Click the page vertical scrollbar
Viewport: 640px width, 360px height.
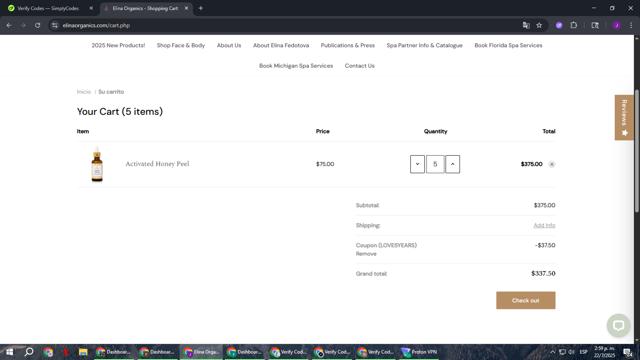click(637, 151)
